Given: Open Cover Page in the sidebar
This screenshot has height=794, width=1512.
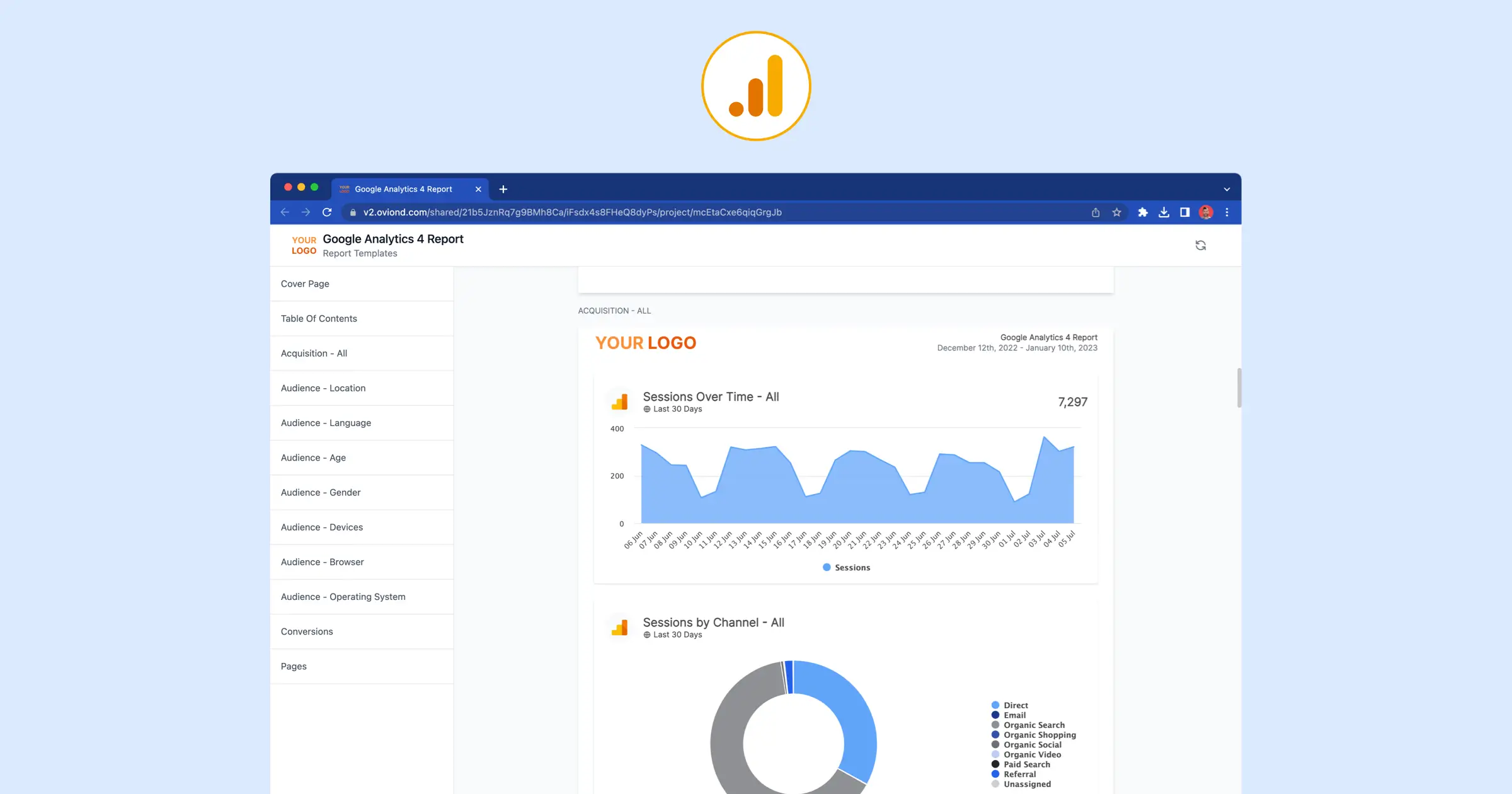Looking at the screenshot, I should pos(362,284).
